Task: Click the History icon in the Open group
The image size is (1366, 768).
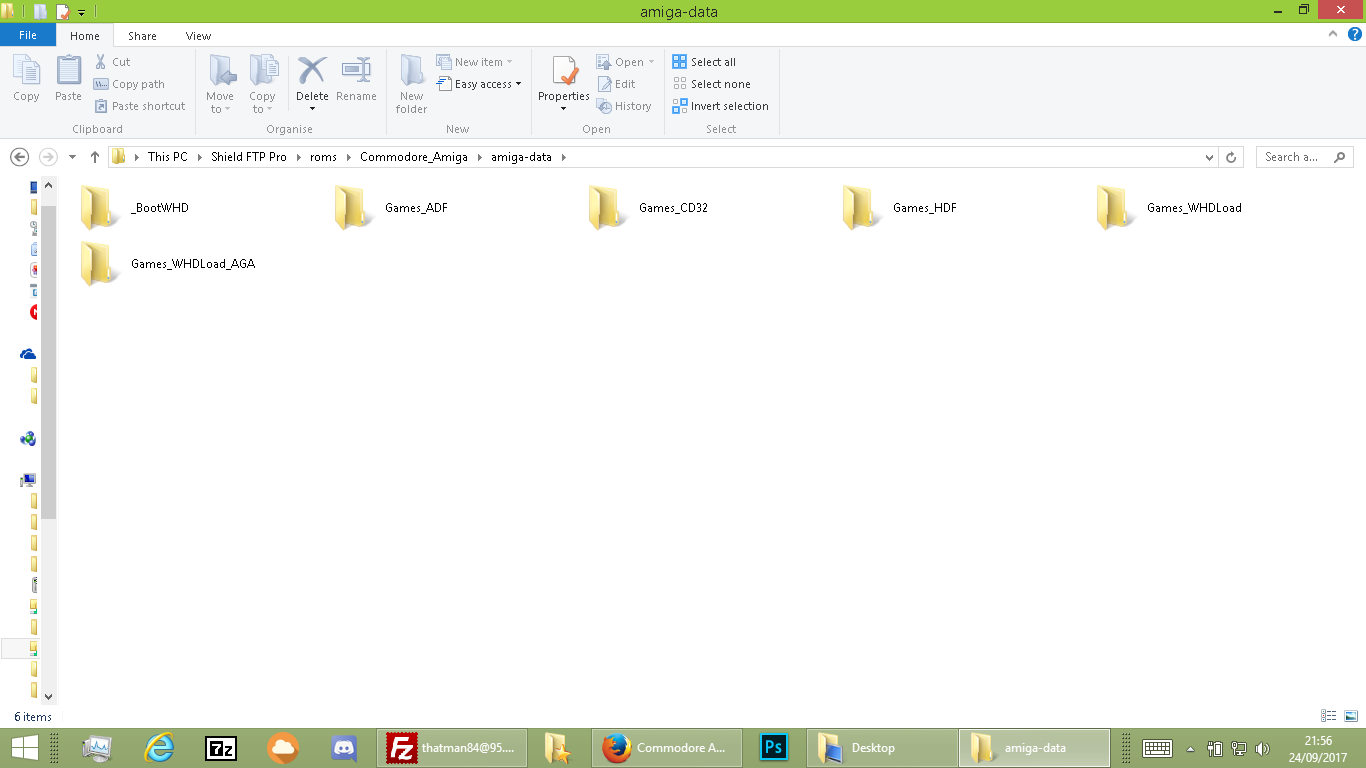Action: 625,106
